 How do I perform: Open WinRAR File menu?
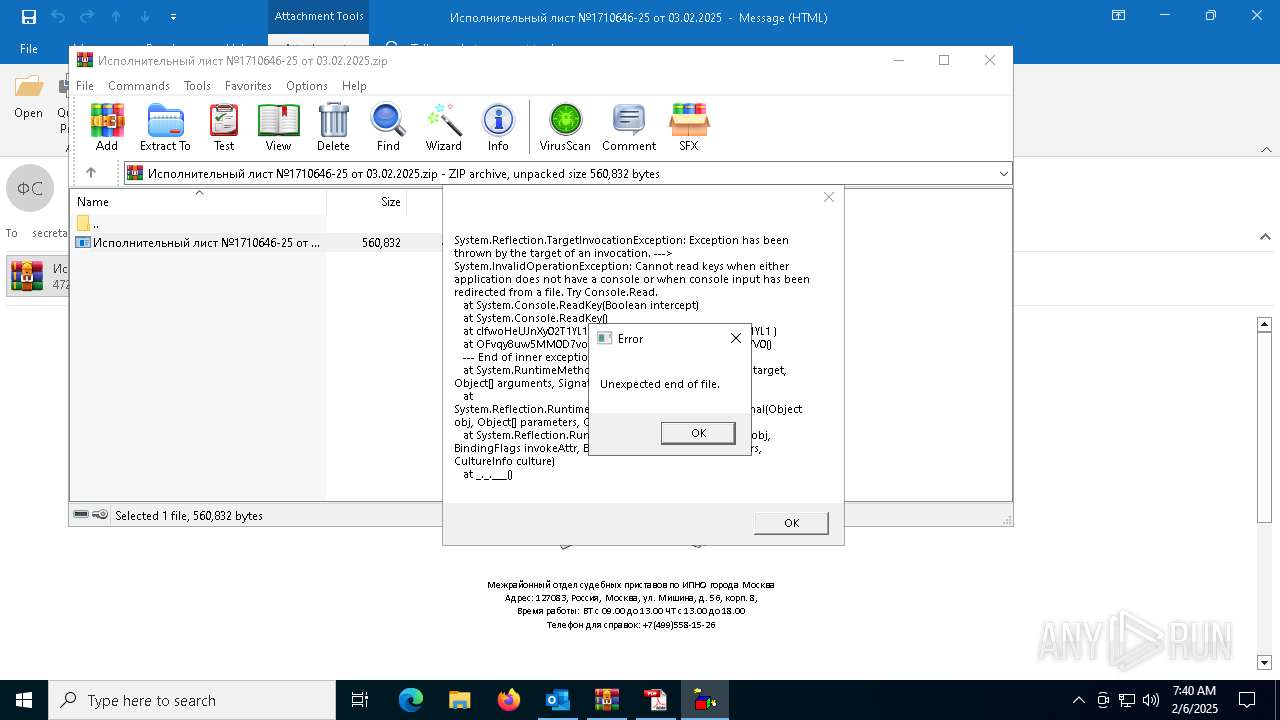[85, 86]
